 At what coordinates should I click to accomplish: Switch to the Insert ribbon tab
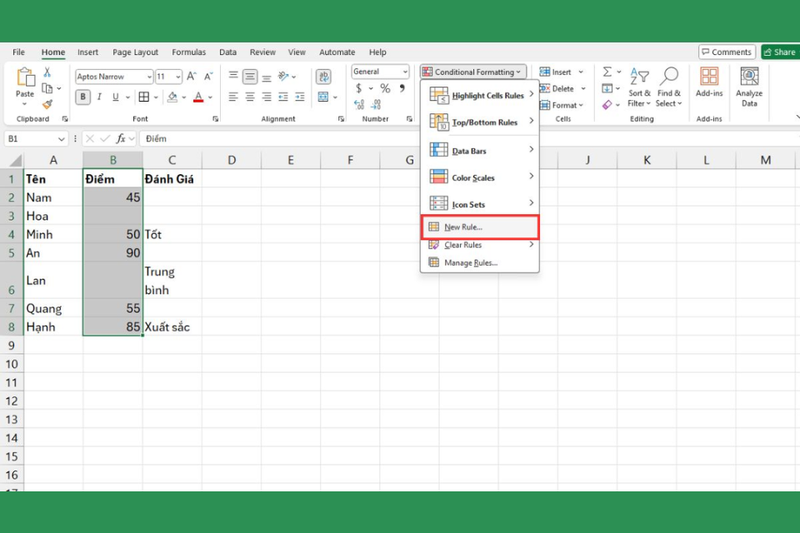tap(88, 52)
